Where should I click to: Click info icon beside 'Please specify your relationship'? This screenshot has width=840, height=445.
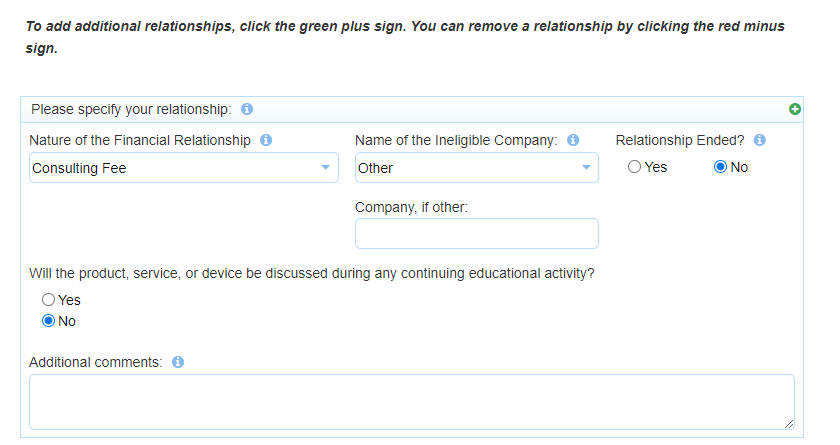coord(247,109)
